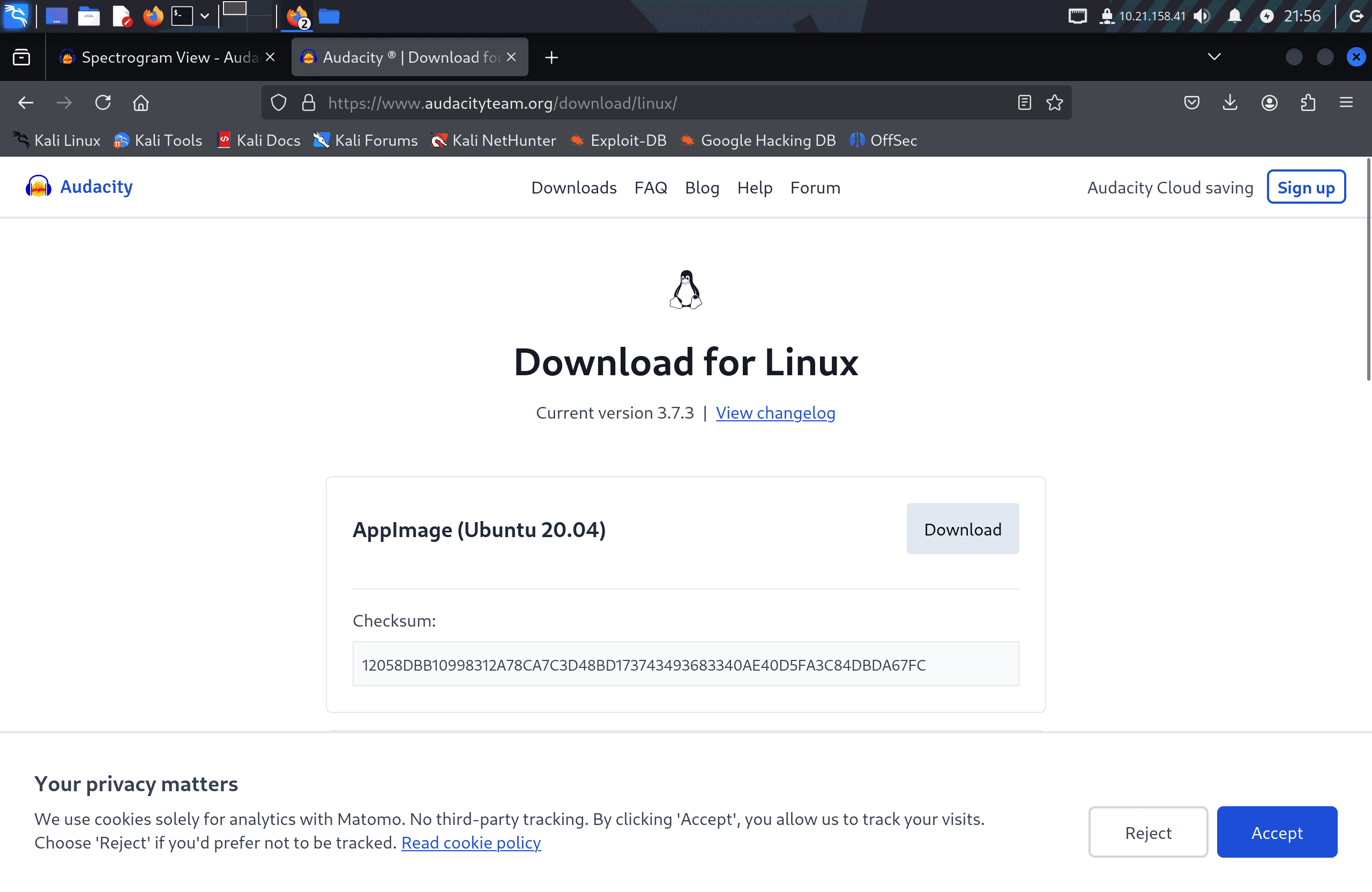1372x892 pixels.
Task: Click the network IP 10.21.158.41 indicator
Action: [1142, 16]
